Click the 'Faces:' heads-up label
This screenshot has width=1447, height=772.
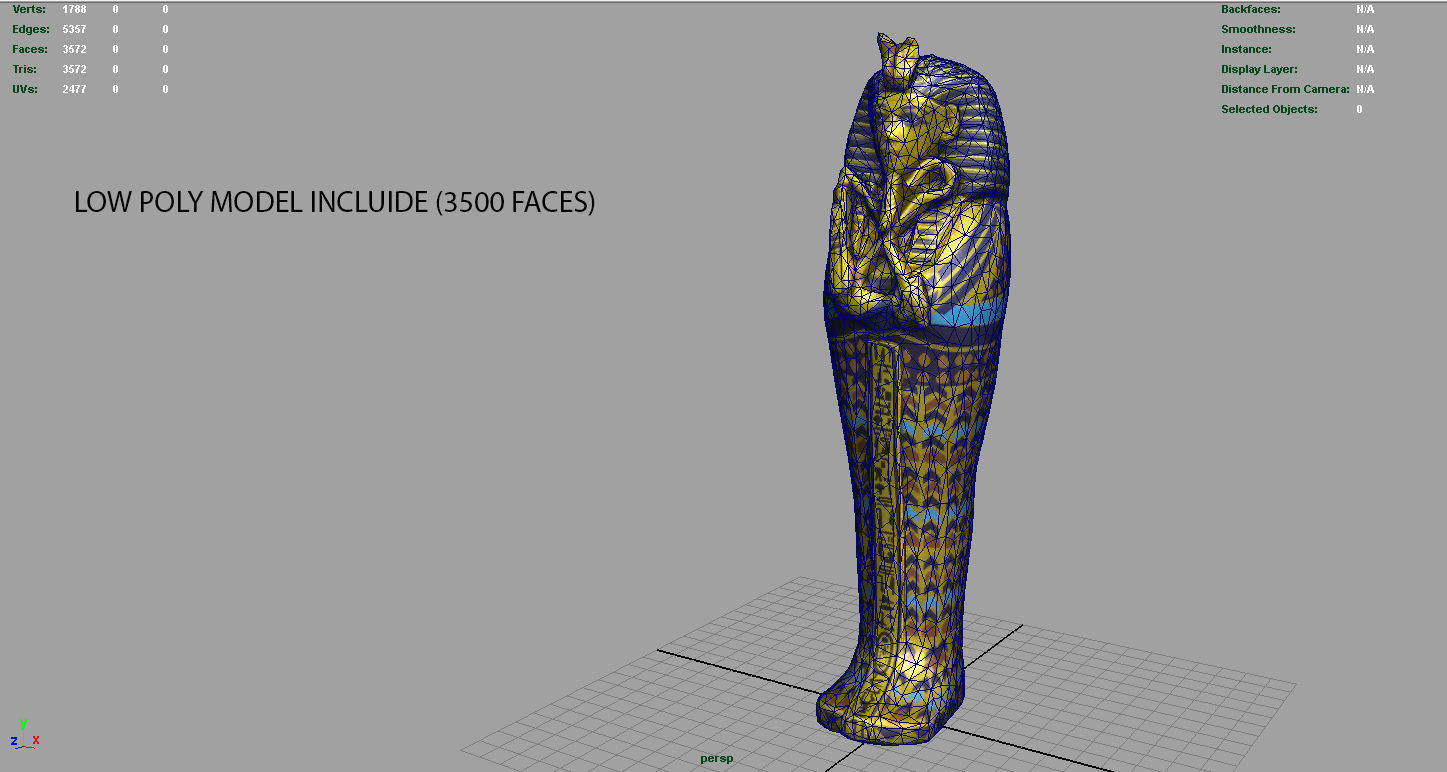(x=30, y=49)
